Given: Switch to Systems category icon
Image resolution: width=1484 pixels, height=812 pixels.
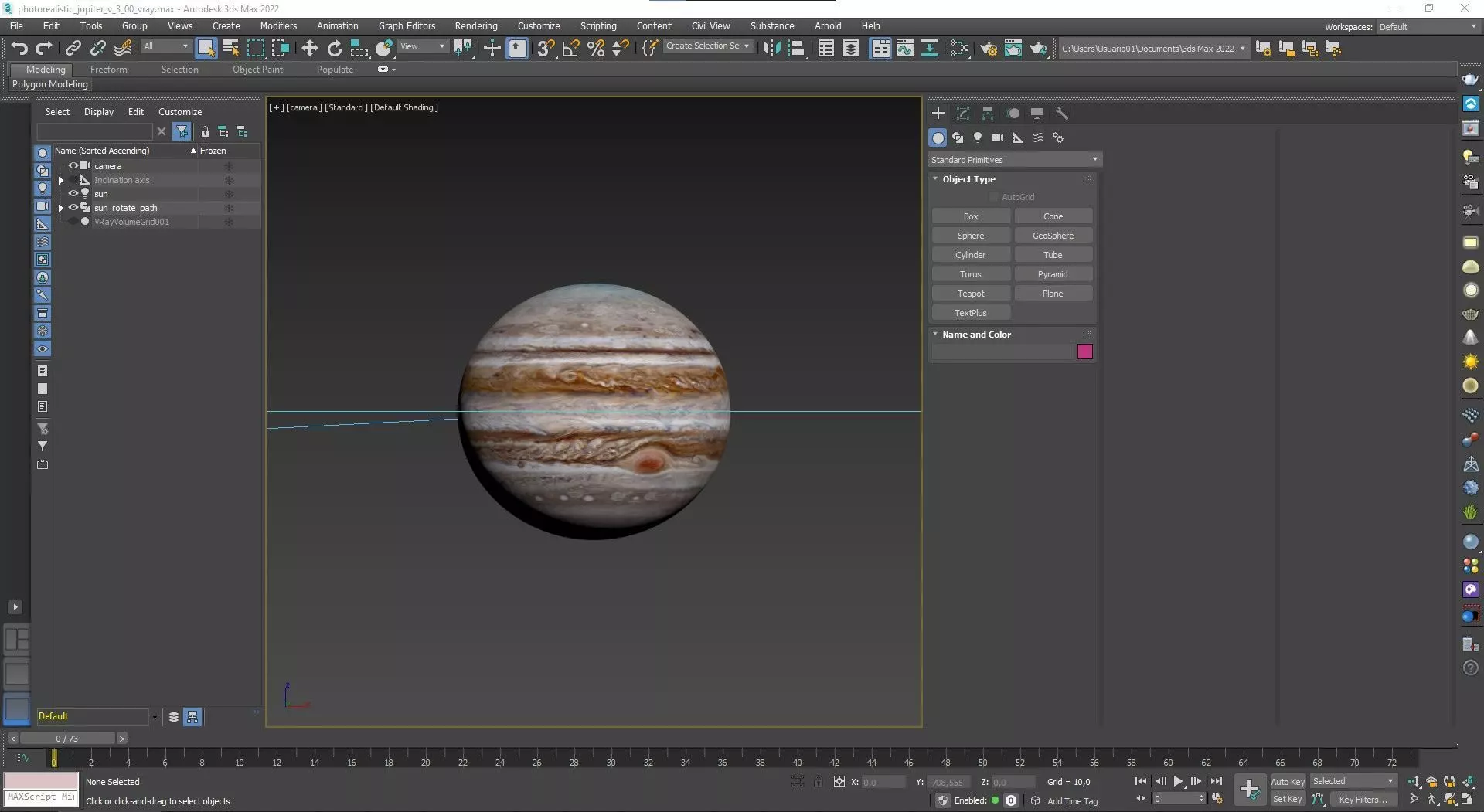Looking at the screenshot, I should point(1058,138).
